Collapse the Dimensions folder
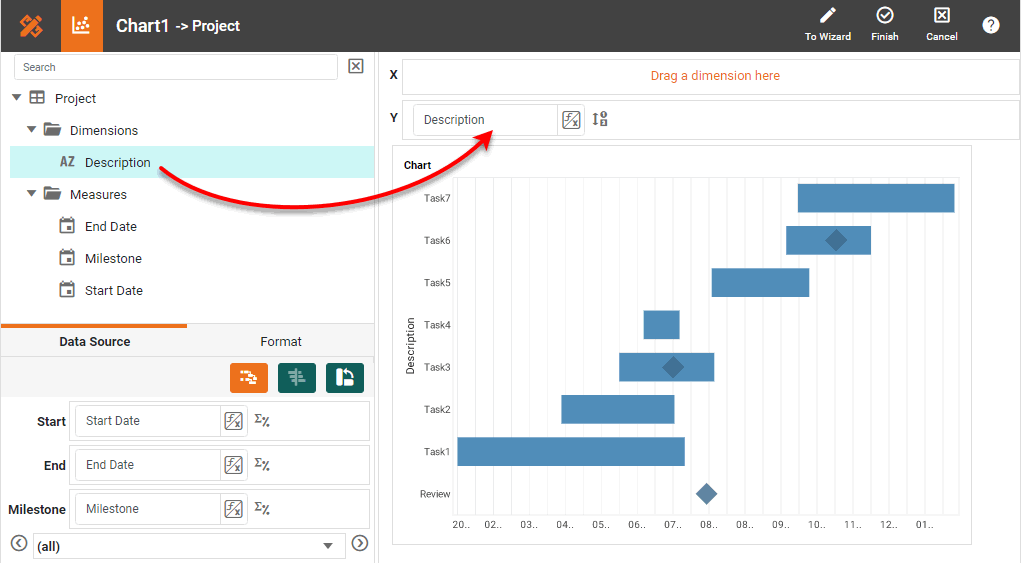This screenshot has width=1021, height=563. [31, 130]
